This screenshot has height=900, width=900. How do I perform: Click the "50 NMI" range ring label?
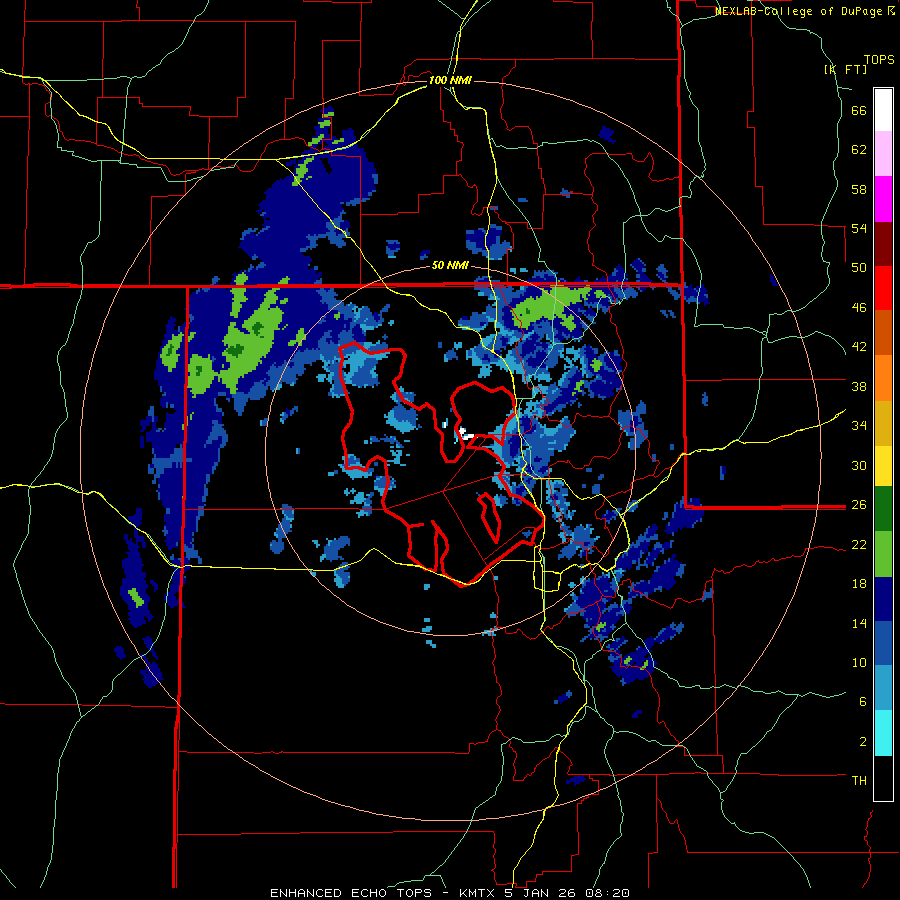450,266
